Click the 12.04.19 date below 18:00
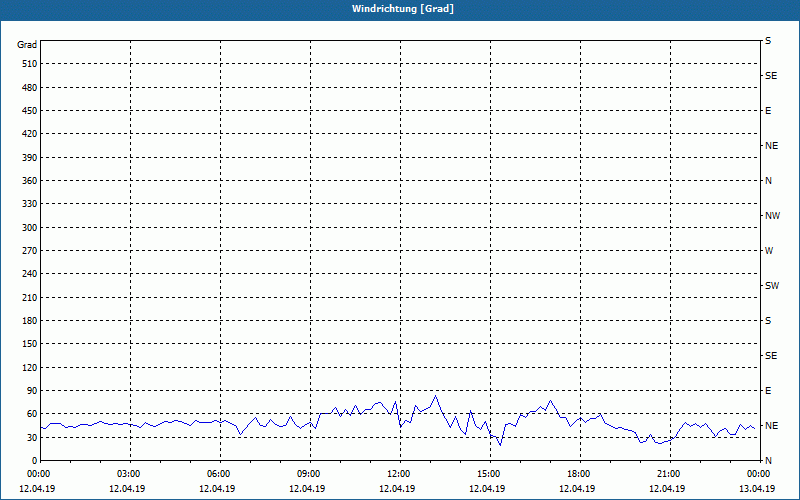 (577, 489)
